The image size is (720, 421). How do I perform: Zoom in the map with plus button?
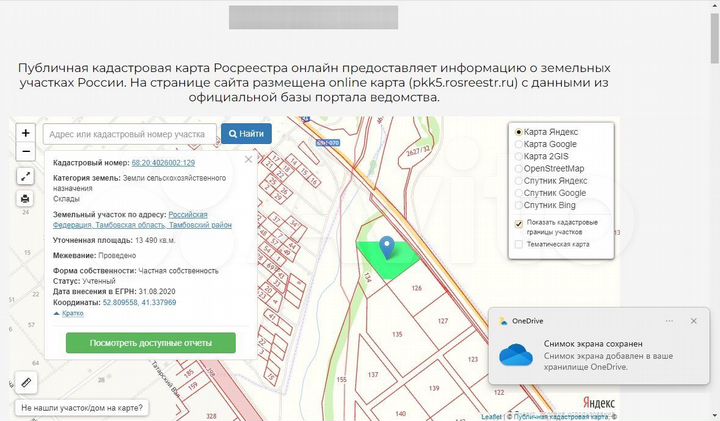[x=26, y=133]
